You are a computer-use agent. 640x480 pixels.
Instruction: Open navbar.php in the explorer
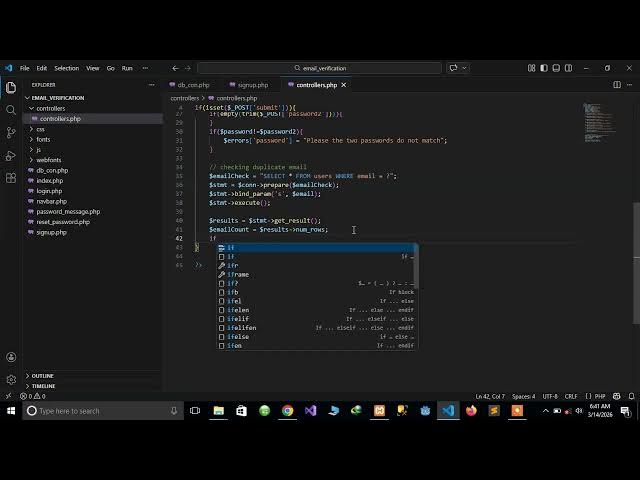click(51, 202)
